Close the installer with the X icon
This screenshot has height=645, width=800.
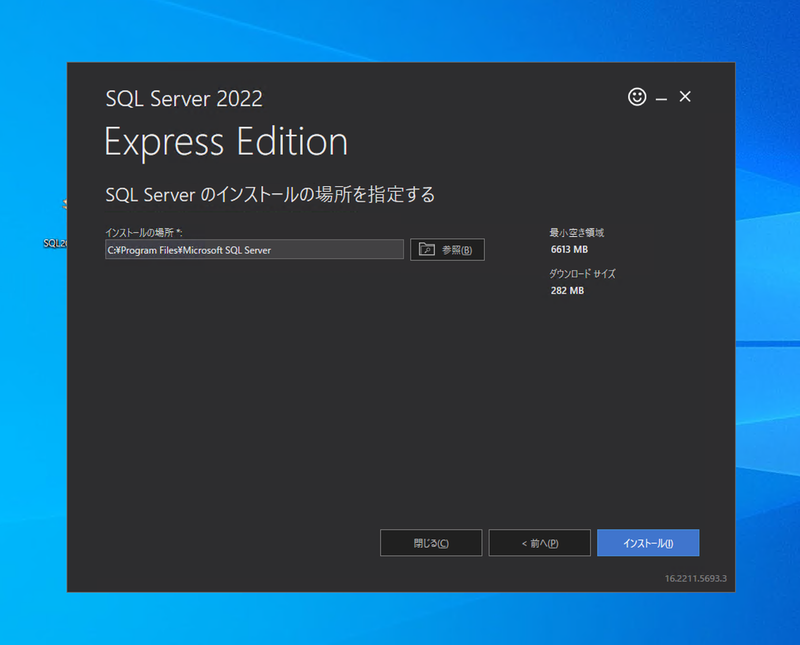click(685, 96)
